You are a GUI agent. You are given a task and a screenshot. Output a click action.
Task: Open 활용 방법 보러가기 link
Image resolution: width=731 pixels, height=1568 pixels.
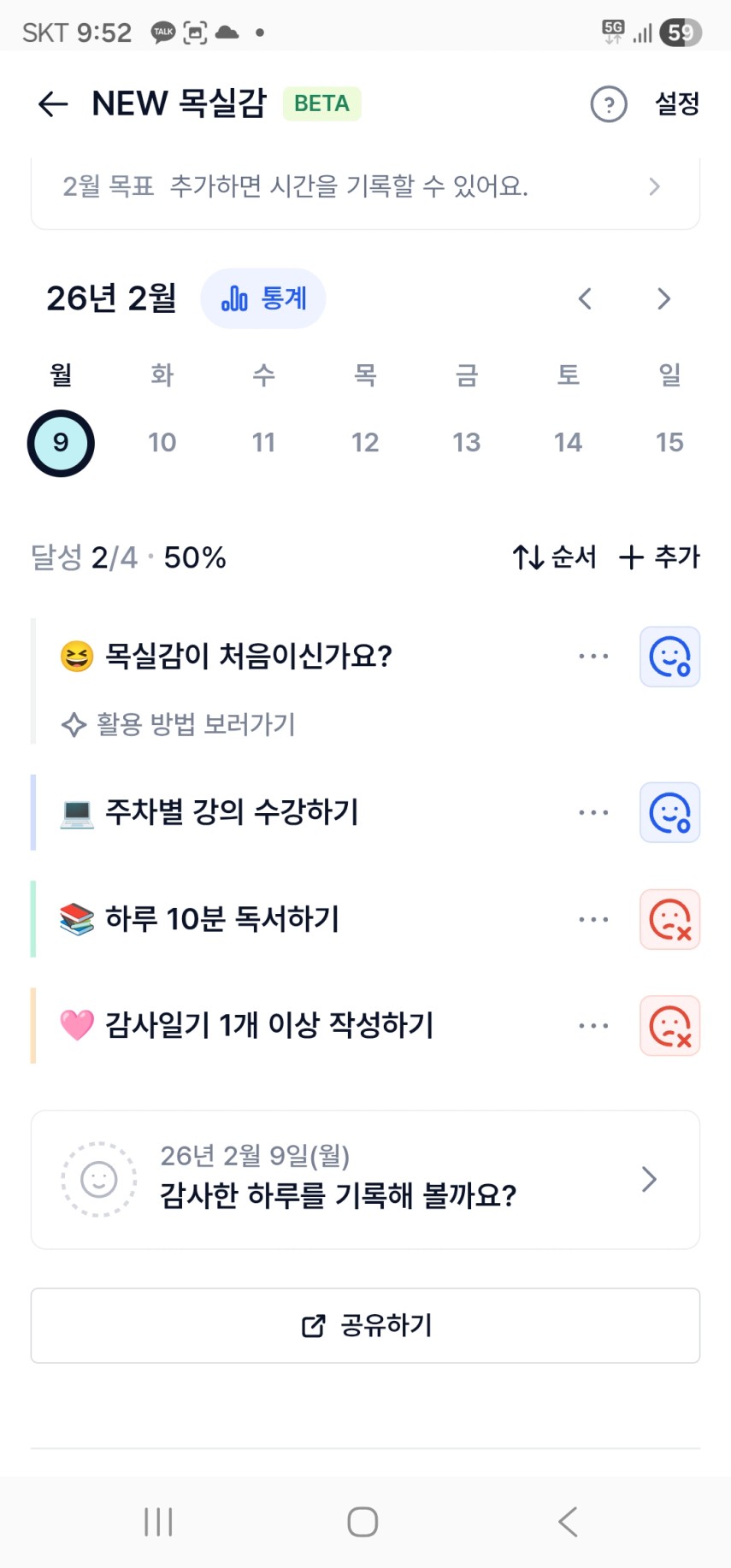tap(195, 725)
